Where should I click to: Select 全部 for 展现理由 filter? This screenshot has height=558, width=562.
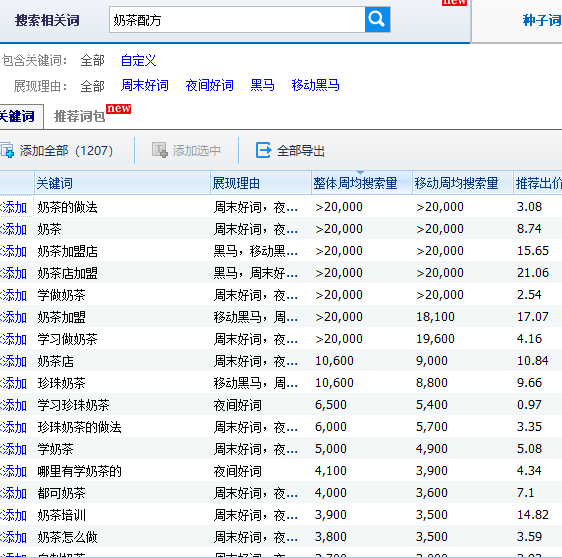tap(92, 86)
